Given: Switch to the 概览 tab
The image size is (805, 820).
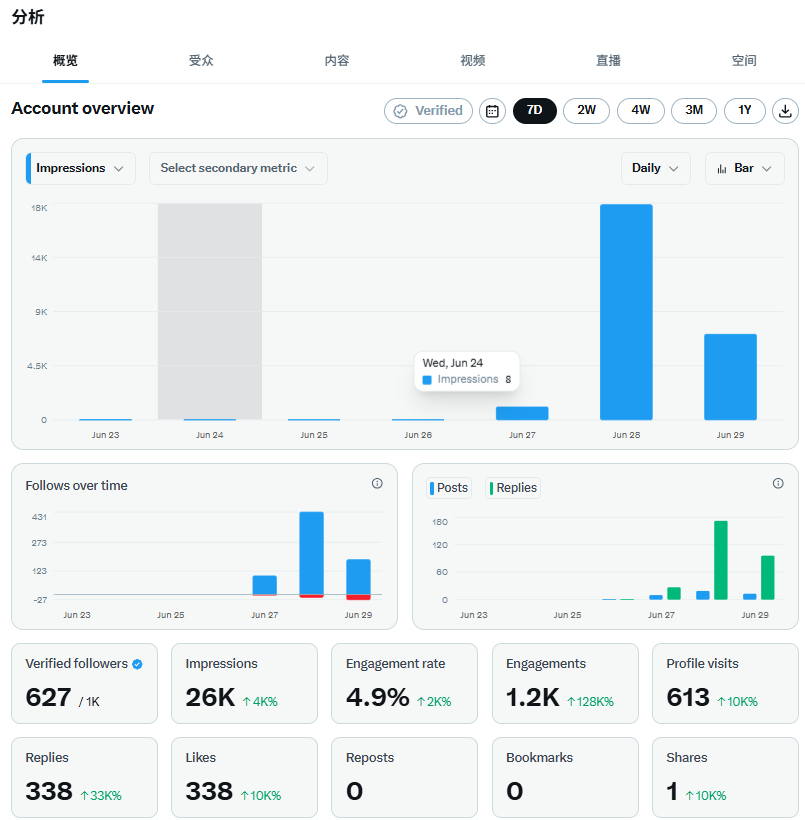Looking at the screenshot, I should tap(65, 61).
